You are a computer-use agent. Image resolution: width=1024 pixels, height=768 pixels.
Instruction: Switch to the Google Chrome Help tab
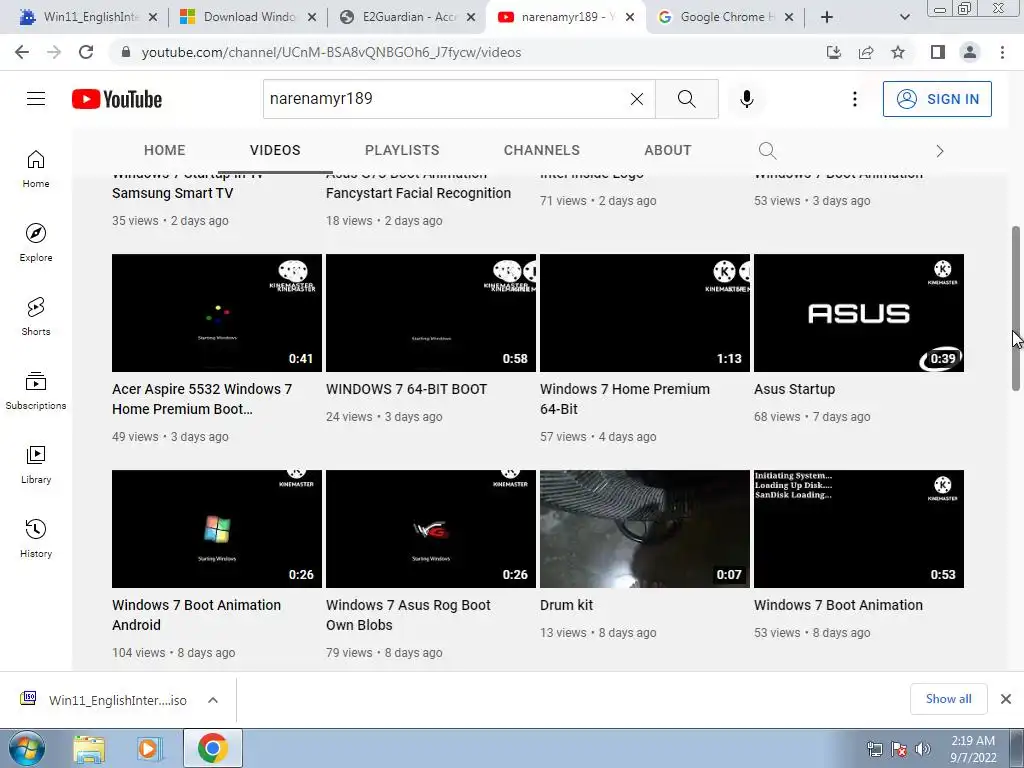pyautogui.click(x=724, y=17)
